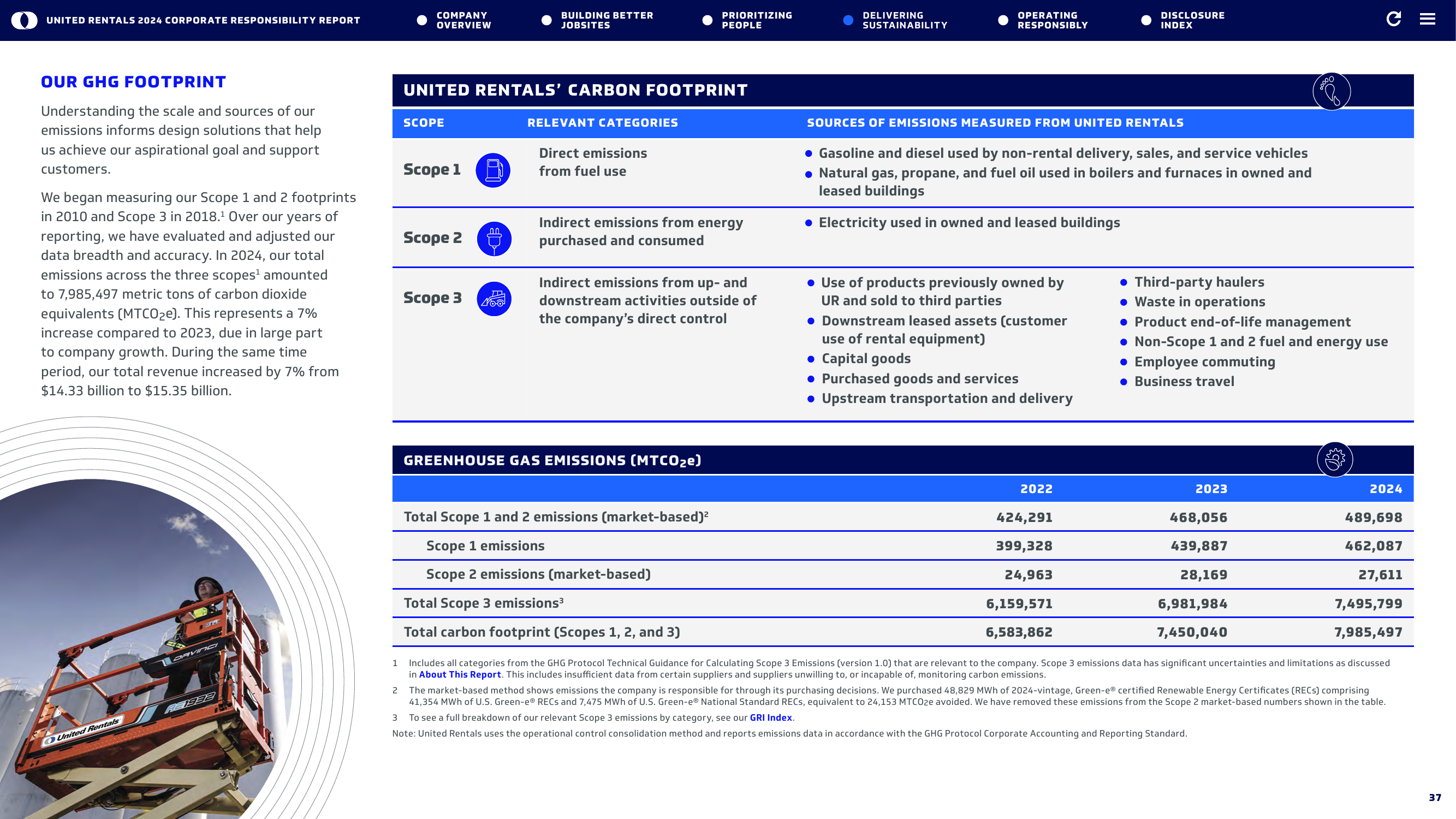Click the Scope 3 loader vehicle icon

coord(494,299)
